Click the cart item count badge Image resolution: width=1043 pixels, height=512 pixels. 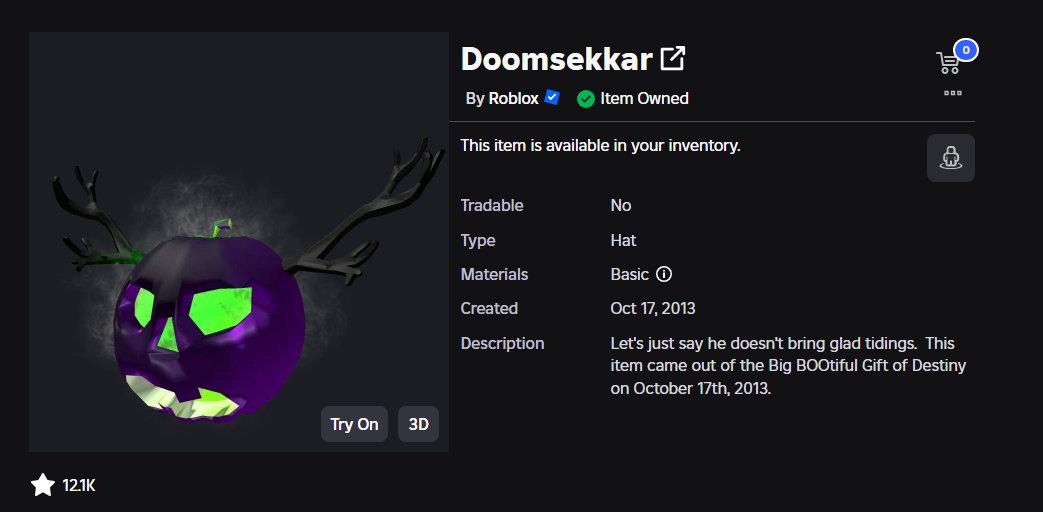[x=966, y=50]
